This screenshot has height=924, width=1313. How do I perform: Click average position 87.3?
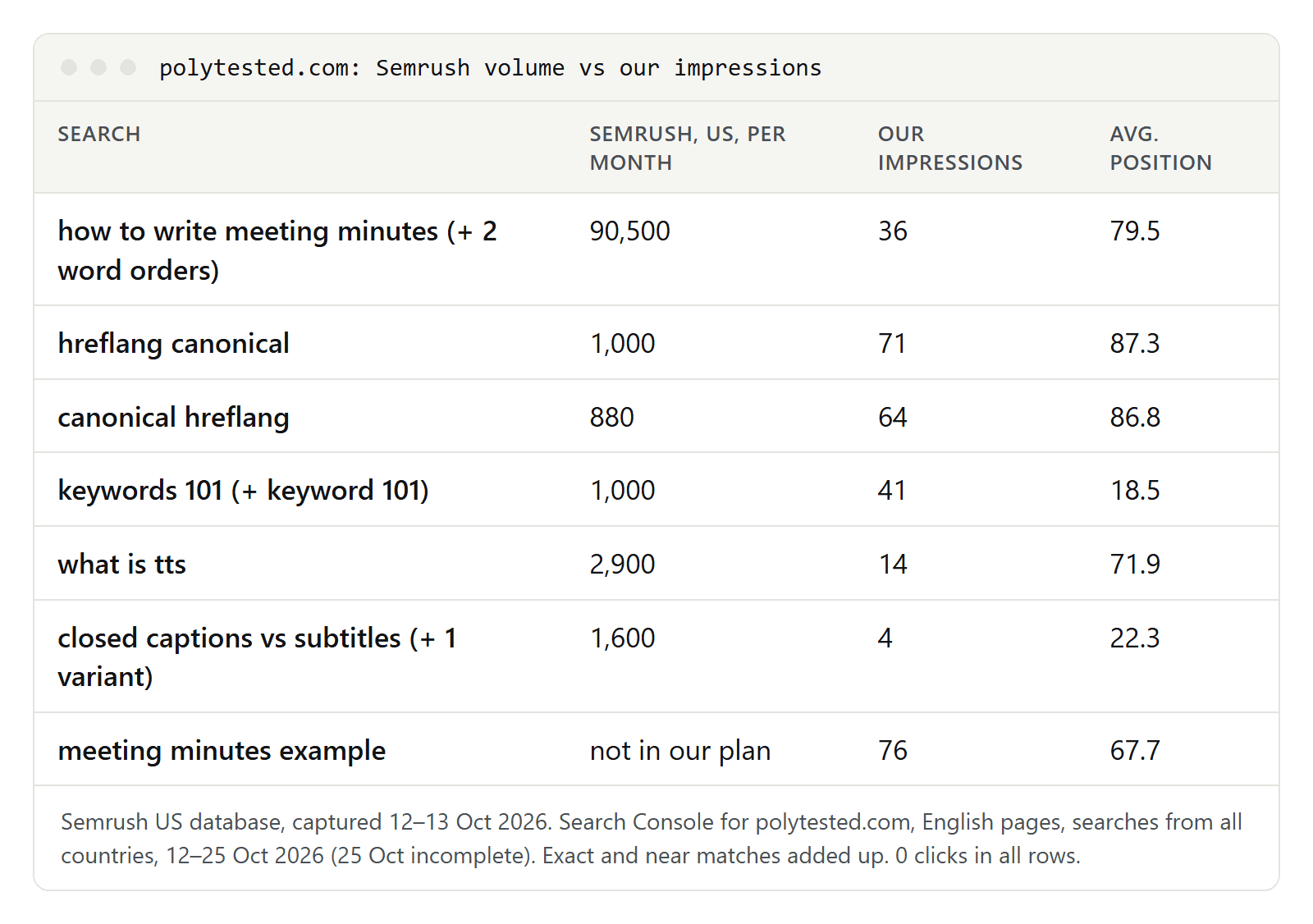(x=1135, y=344)
